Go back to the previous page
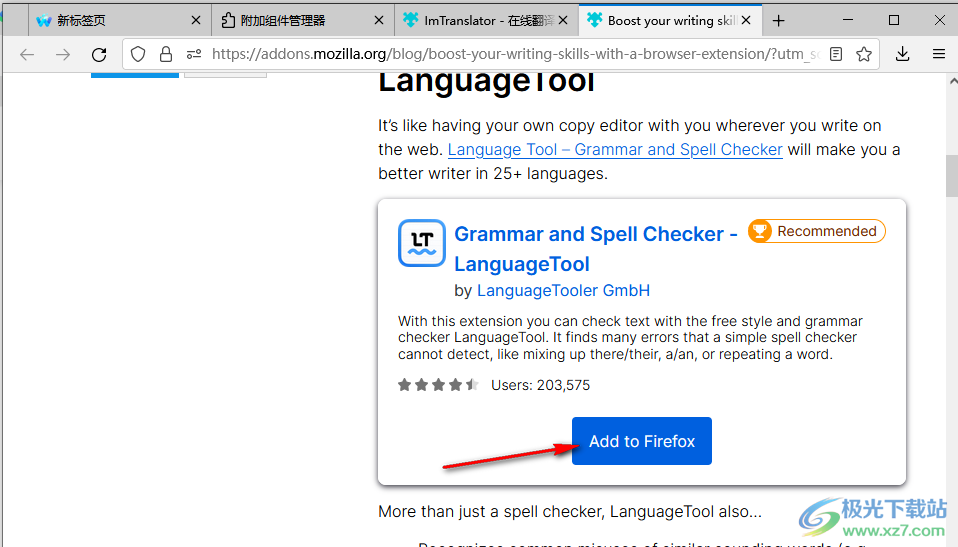The height and width of the screenshot is (547, 958). [x=27, y=54]
